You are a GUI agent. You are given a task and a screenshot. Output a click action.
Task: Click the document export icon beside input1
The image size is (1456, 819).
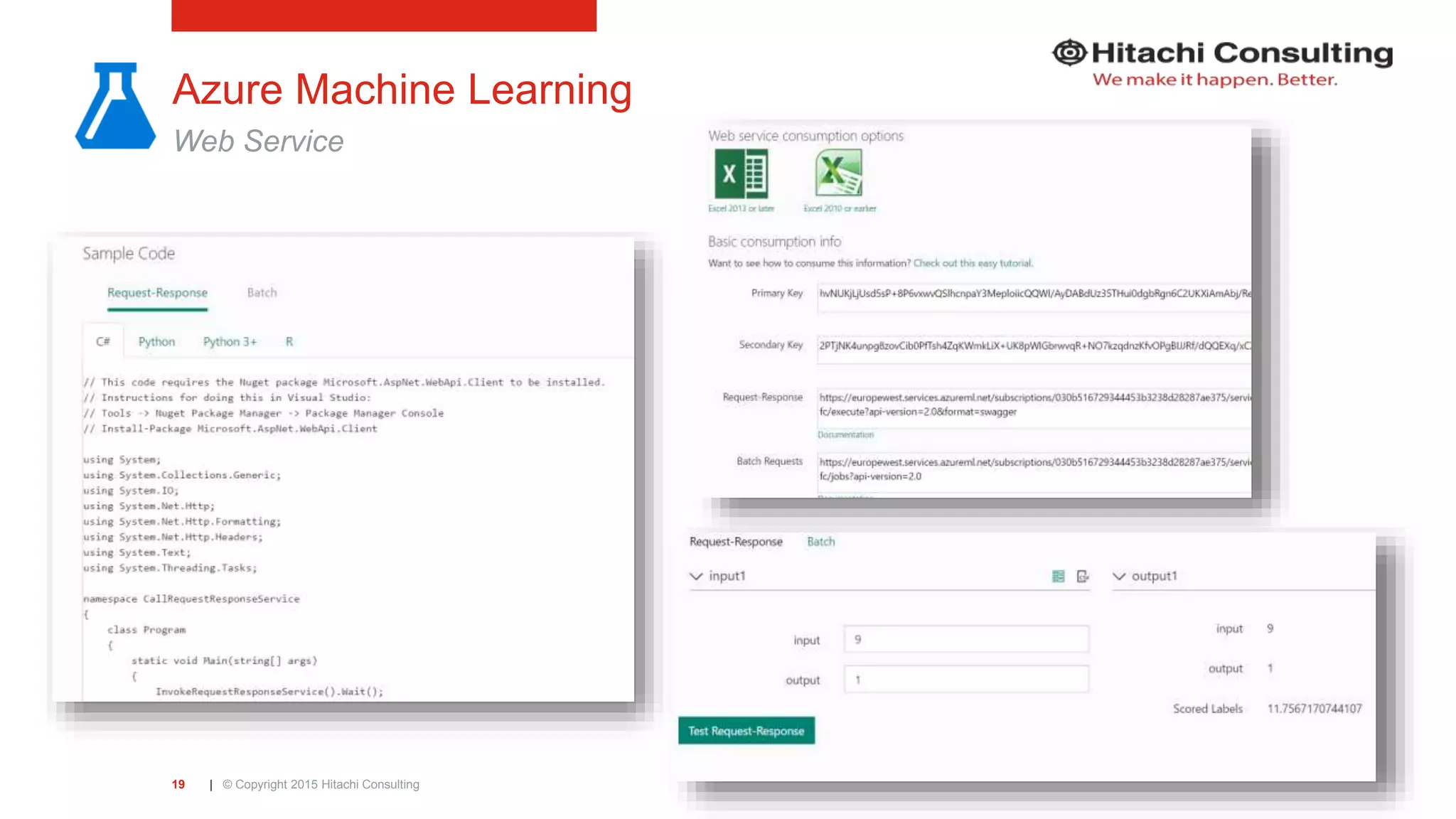1083,576
